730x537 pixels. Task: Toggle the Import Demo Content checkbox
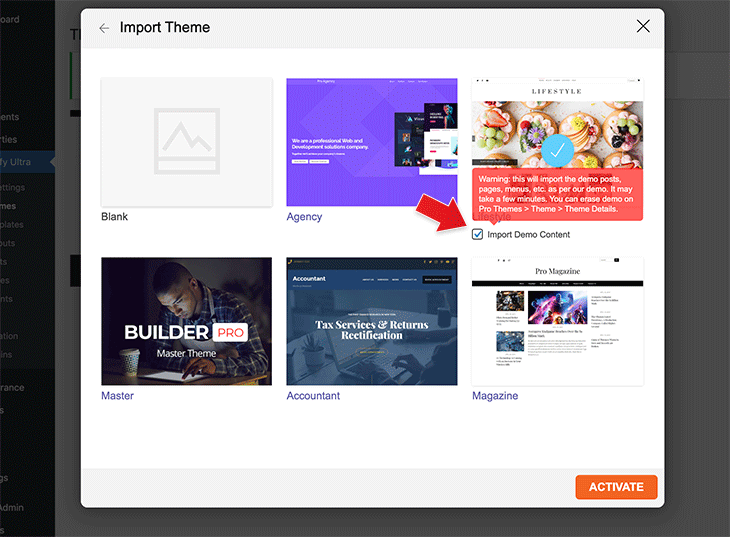[x=477, y=234]
